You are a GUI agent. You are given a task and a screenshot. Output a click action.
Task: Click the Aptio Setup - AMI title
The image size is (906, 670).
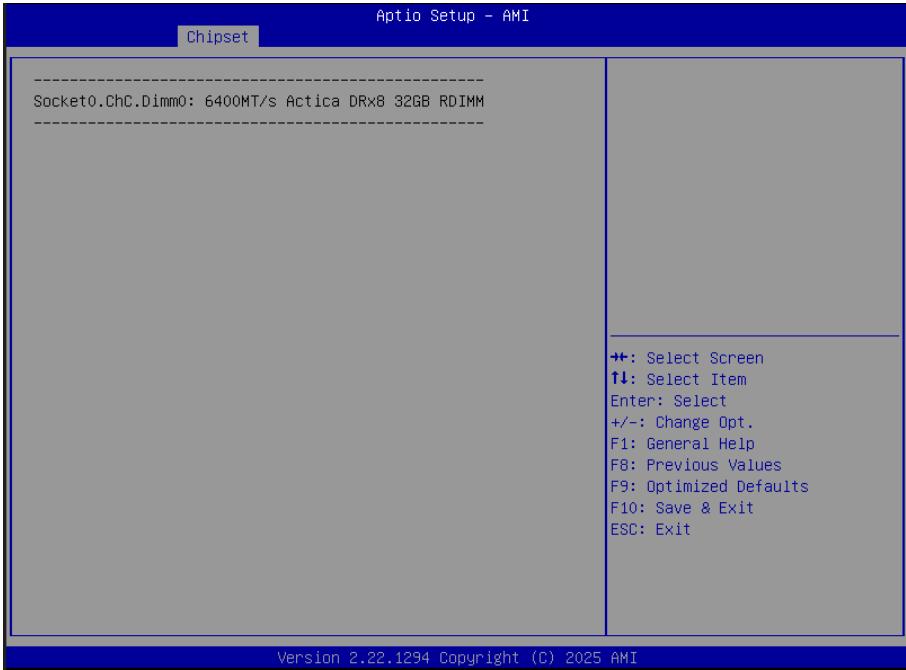pos(452,16)
